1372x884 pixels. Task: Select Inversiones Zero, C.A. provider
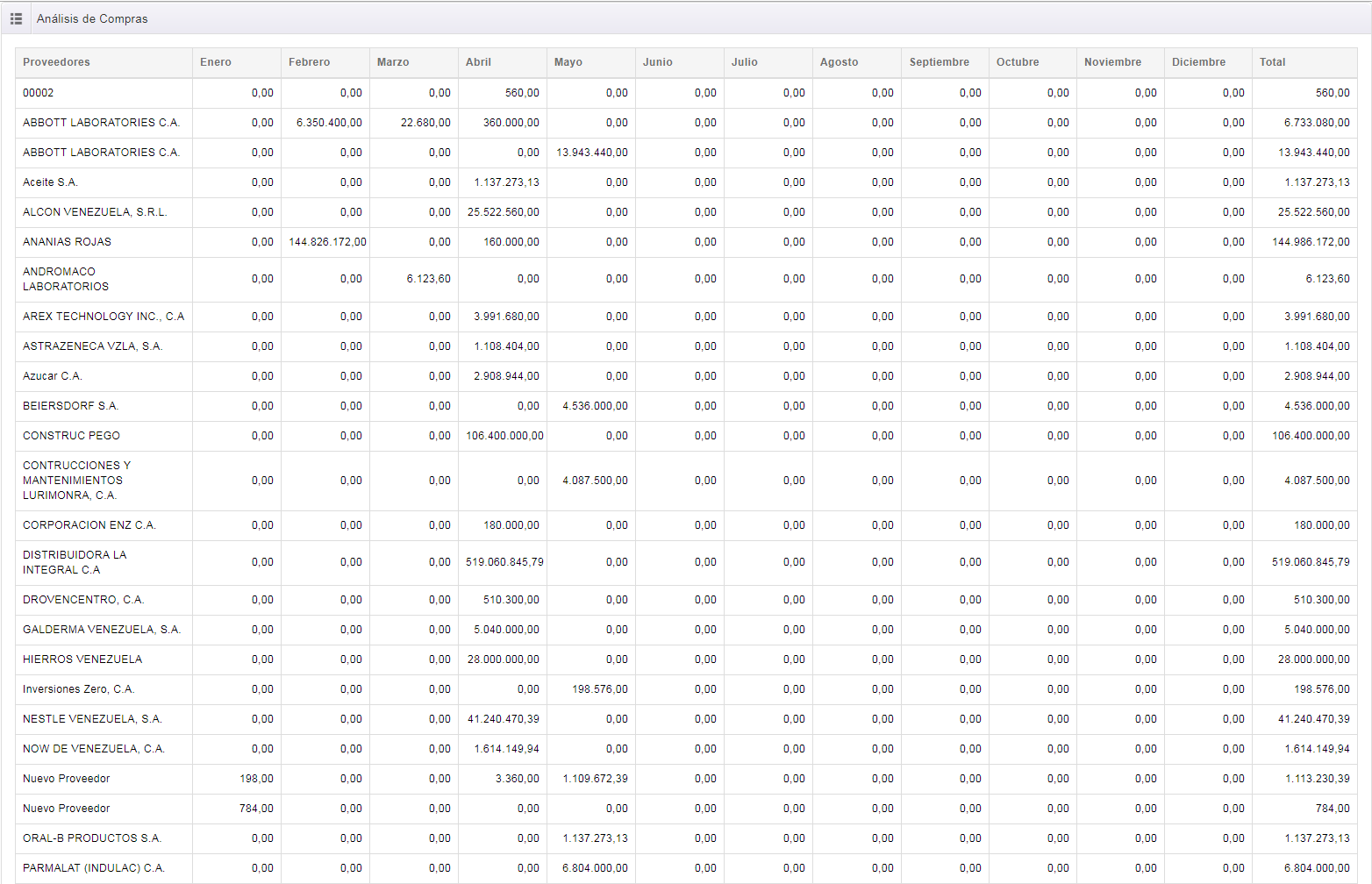79,689
